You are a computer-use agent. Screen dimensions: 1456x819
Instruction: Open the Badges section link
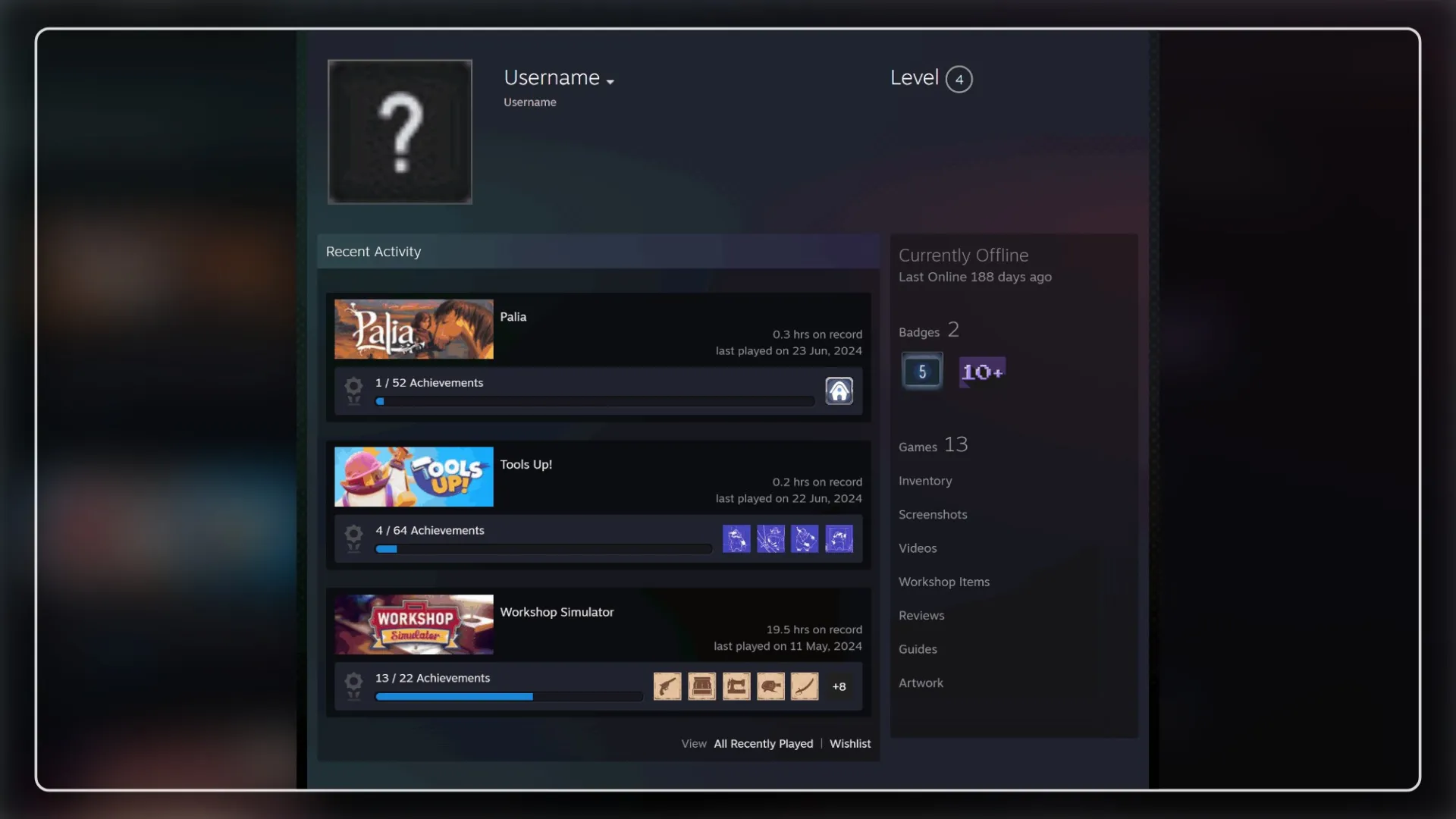(929, 331)
